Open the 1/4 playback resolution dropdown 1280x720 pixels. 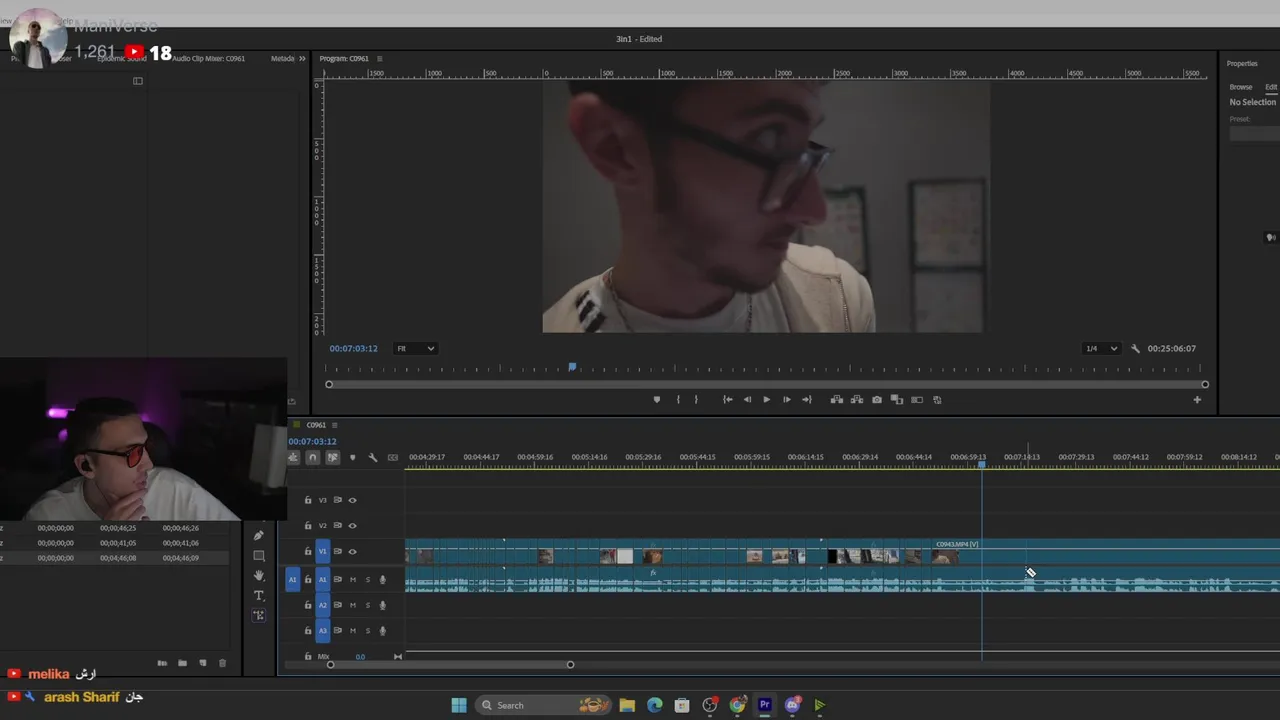point(1101,349)
